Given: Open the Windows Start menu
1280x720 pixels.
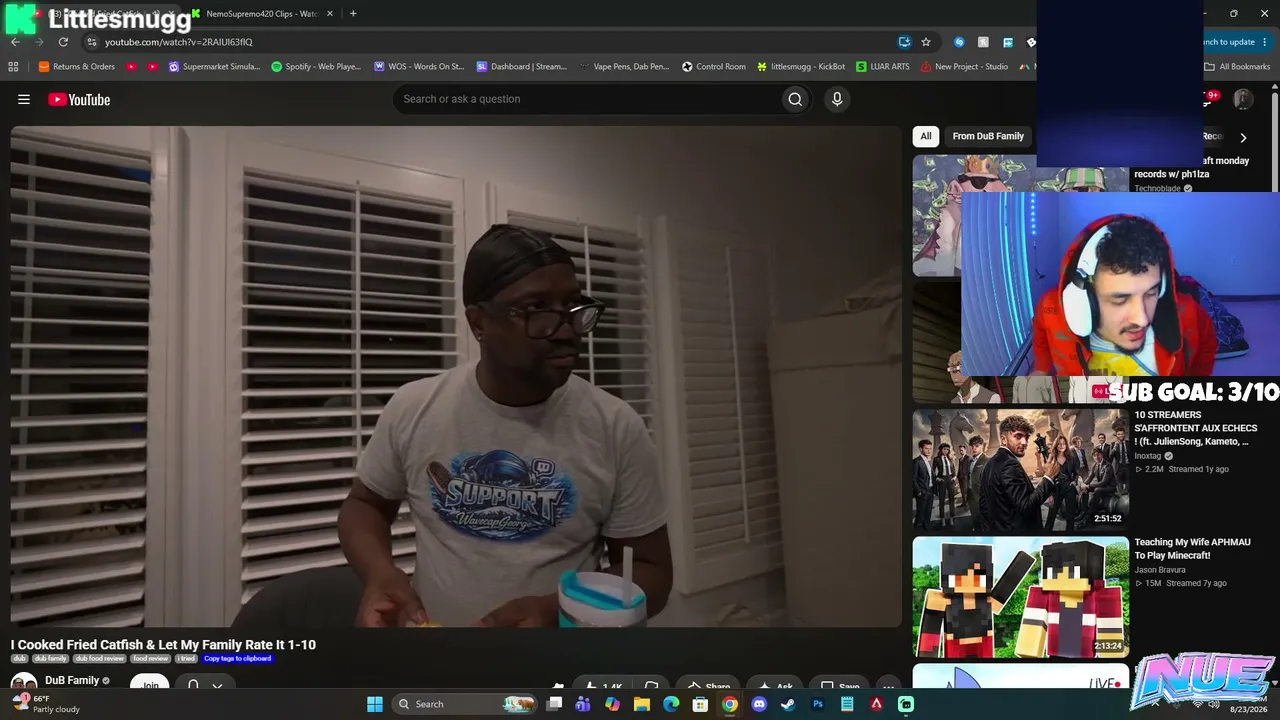Looking at the screenshot, I should point(375,704).
